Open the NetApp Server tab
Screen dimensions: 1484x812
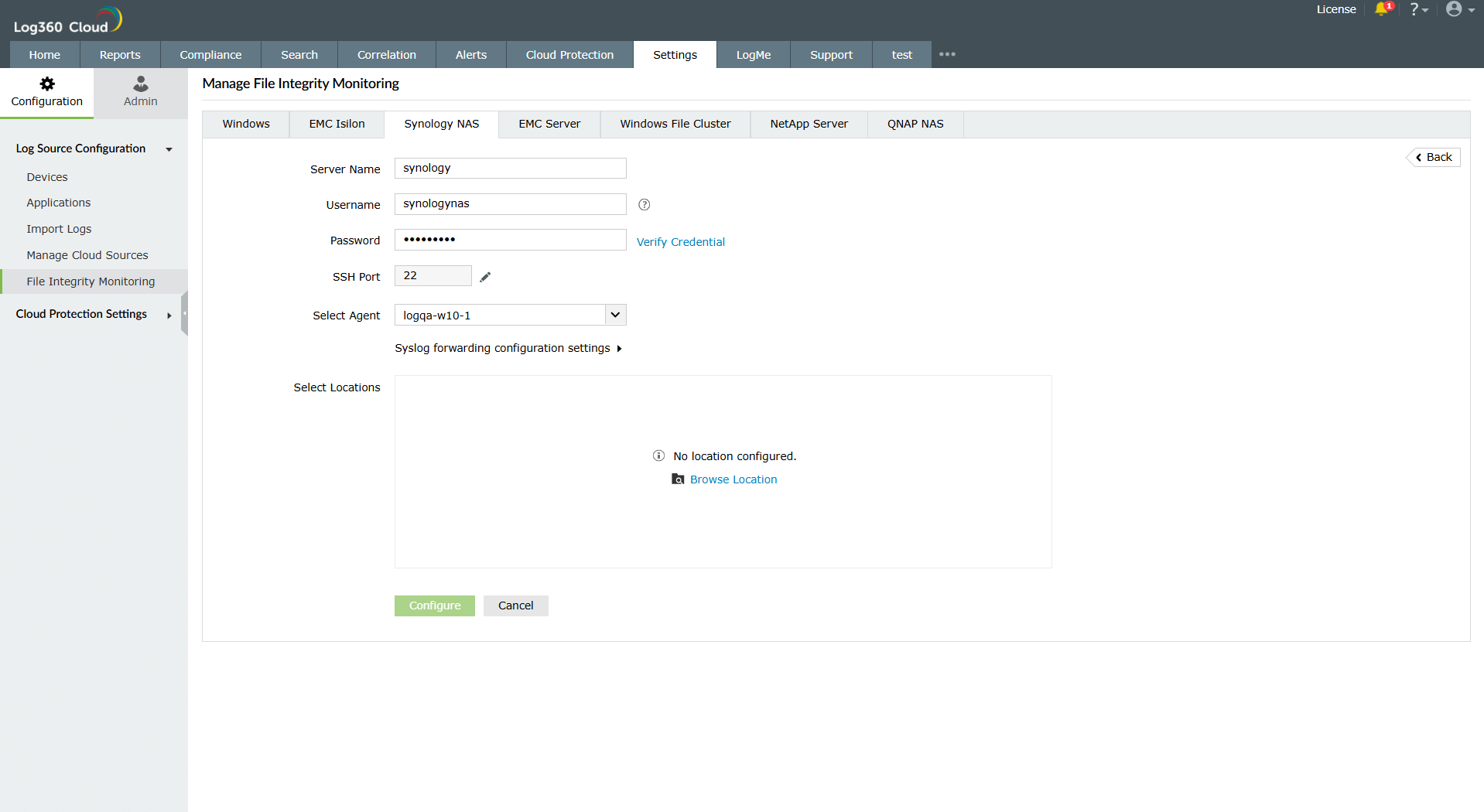pos(809,125)
